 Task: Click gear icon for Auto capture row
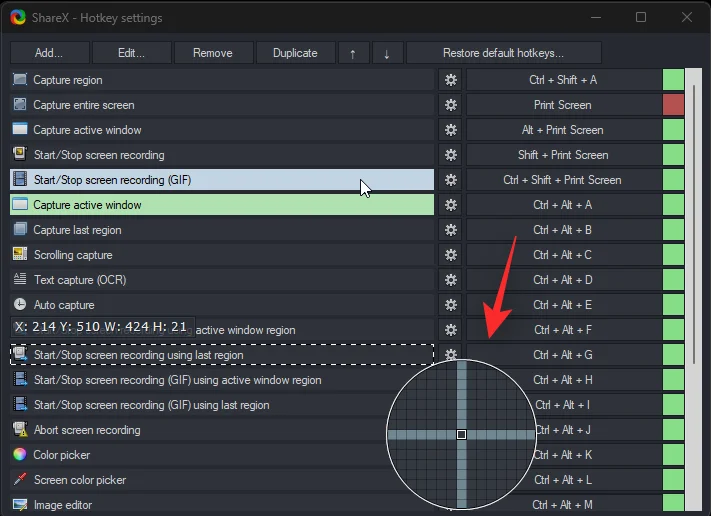pyautogui.click(x=451, y=305)
